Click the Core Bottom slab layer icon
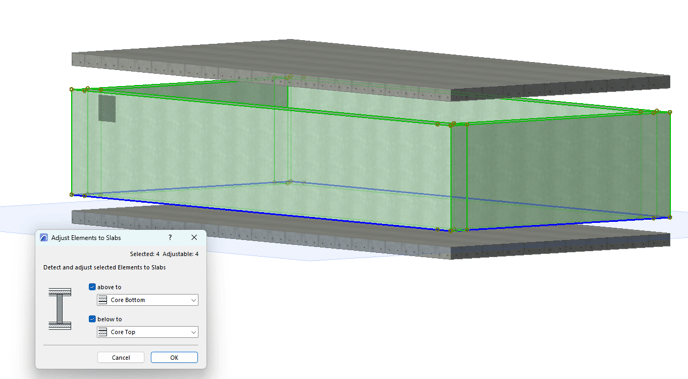The height and width of the screenshot is (379, 688). [102, 300]
